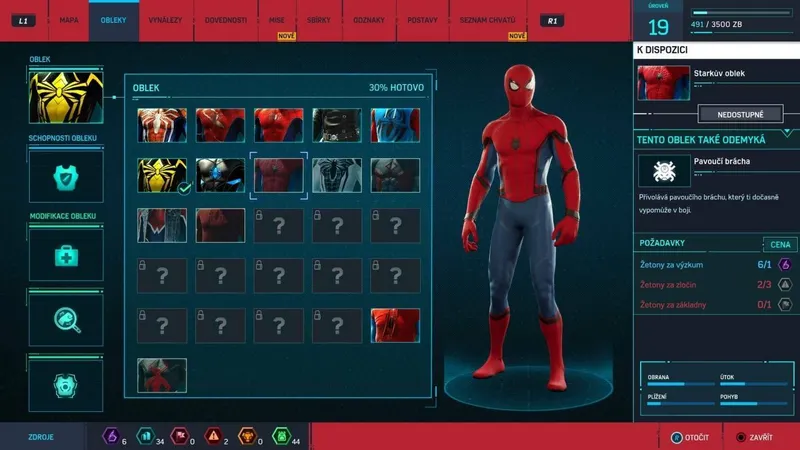Click the ZAVŘÍT close button
The image size is (800, 450).
tap(755, 438)
